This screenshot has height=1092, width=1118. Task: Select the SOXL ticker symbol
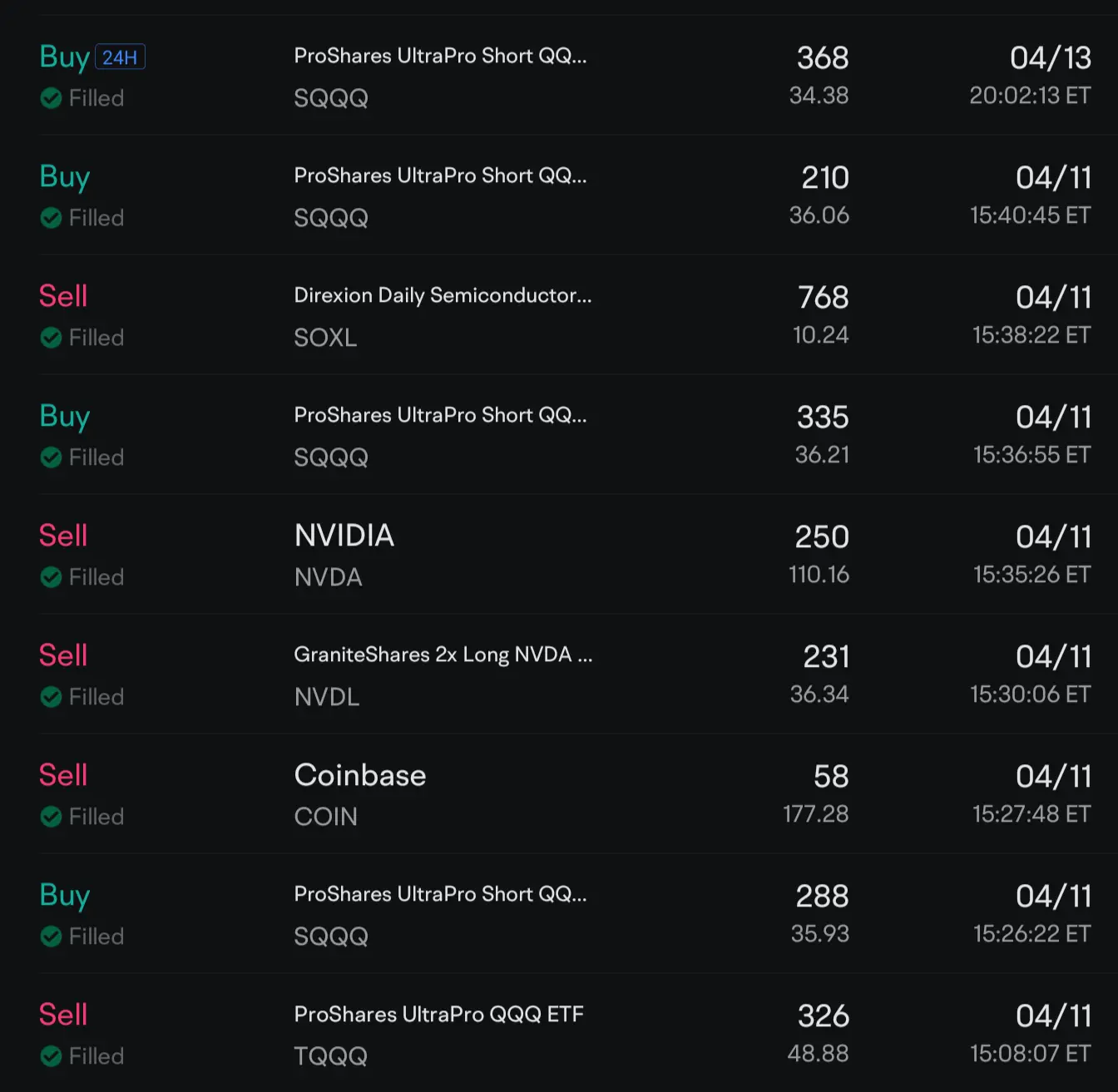click(x=325, y=338)
